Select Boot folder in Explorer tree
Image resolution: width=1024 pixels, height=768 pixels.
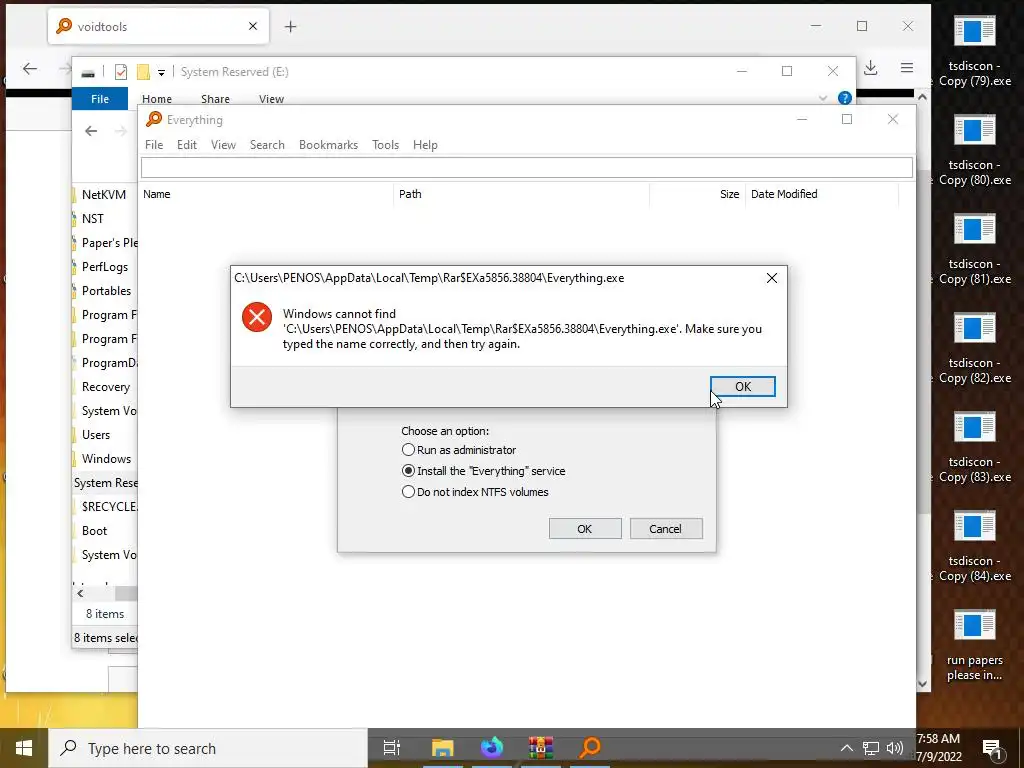coord(94,531)
